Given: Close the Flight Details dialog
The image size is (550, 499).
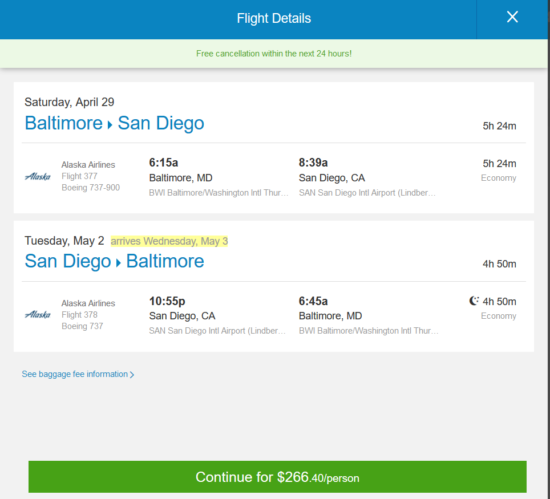Looking at the screenshot, I should (x=512, y=17).
